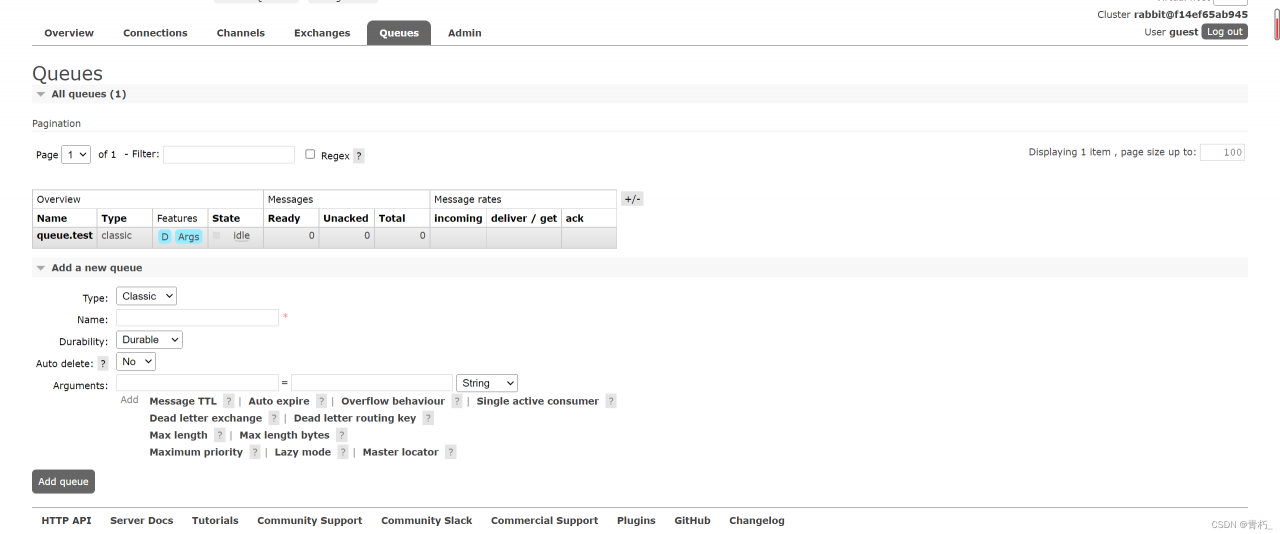This screenshot has height=534, width=1280.
Task: Open help for Auto expire argument
Action: (321, 401)
